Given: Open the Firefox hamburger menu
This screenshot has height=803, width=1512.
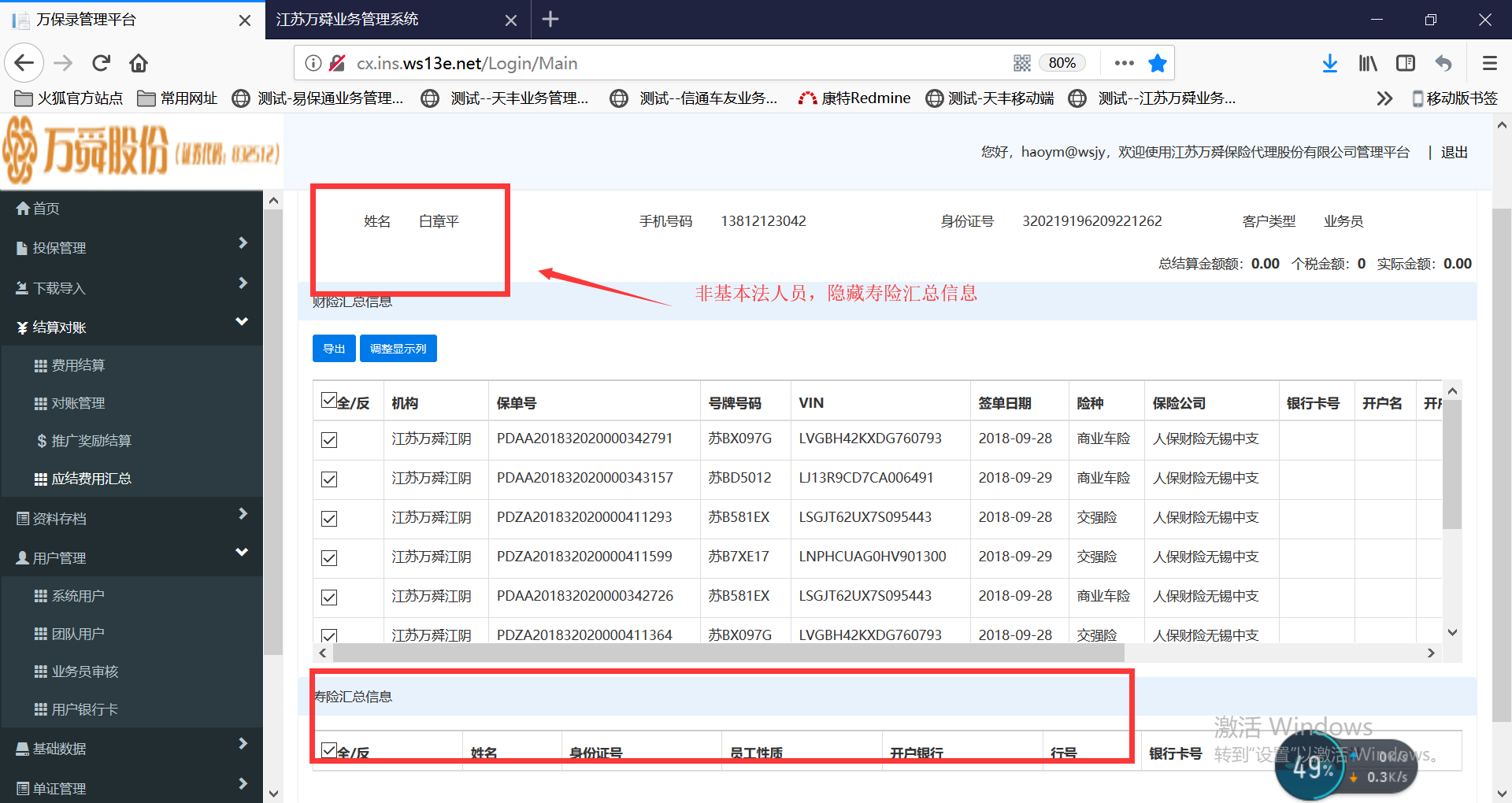Looking at the screenshot, I should [1489, 63].
